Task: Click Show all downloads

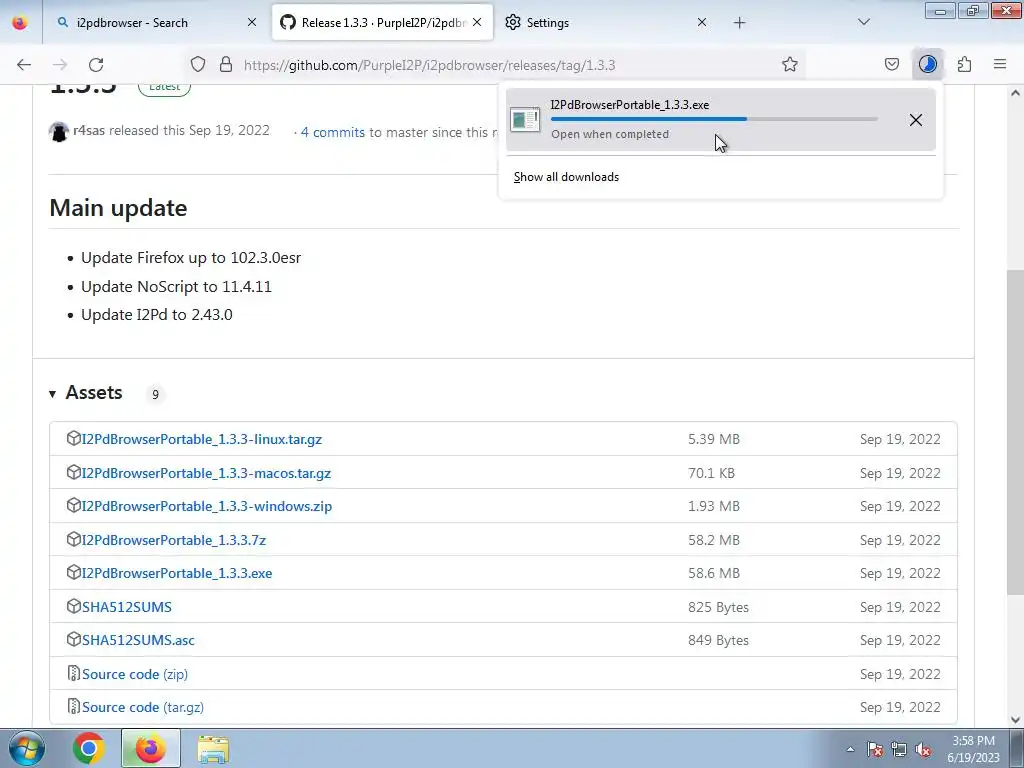Action: 566,177
